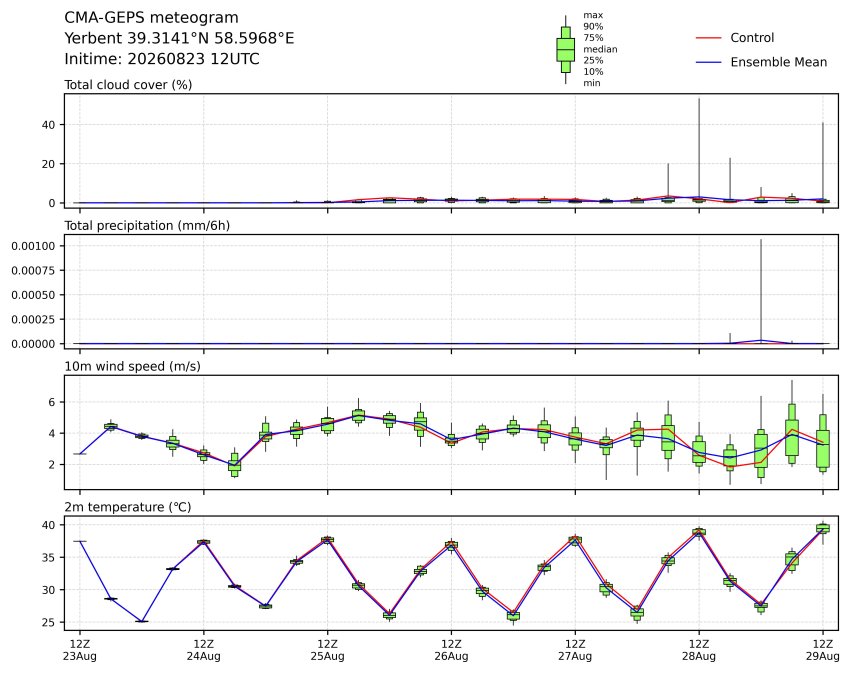
Task: Click the '4' tick on wind speed axis
Action: coord(52,433)
